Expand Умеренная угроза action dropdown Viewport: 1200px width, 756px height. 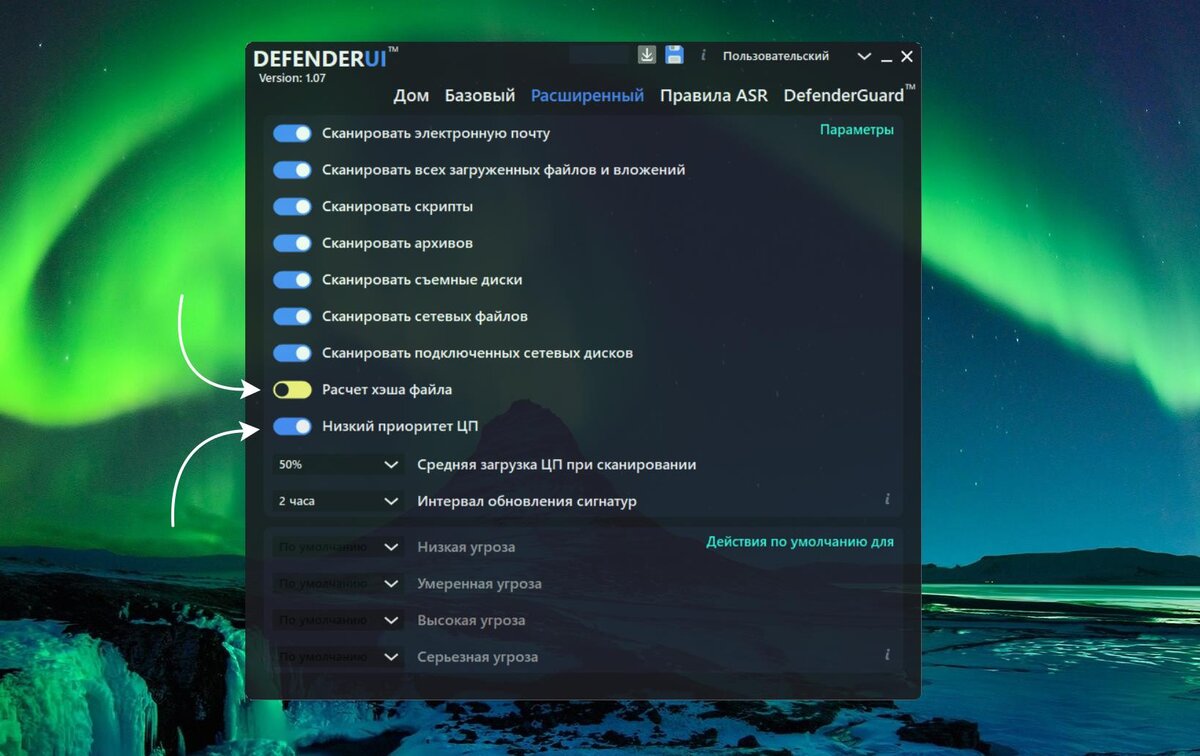[338, 583]
